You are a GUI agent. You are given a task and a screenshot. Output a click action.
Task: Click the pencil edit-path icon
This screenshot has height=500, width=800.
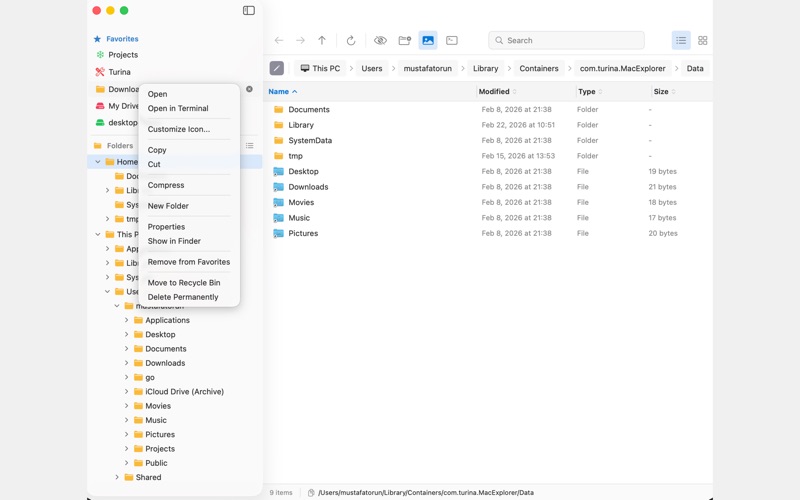pos(277,68)
